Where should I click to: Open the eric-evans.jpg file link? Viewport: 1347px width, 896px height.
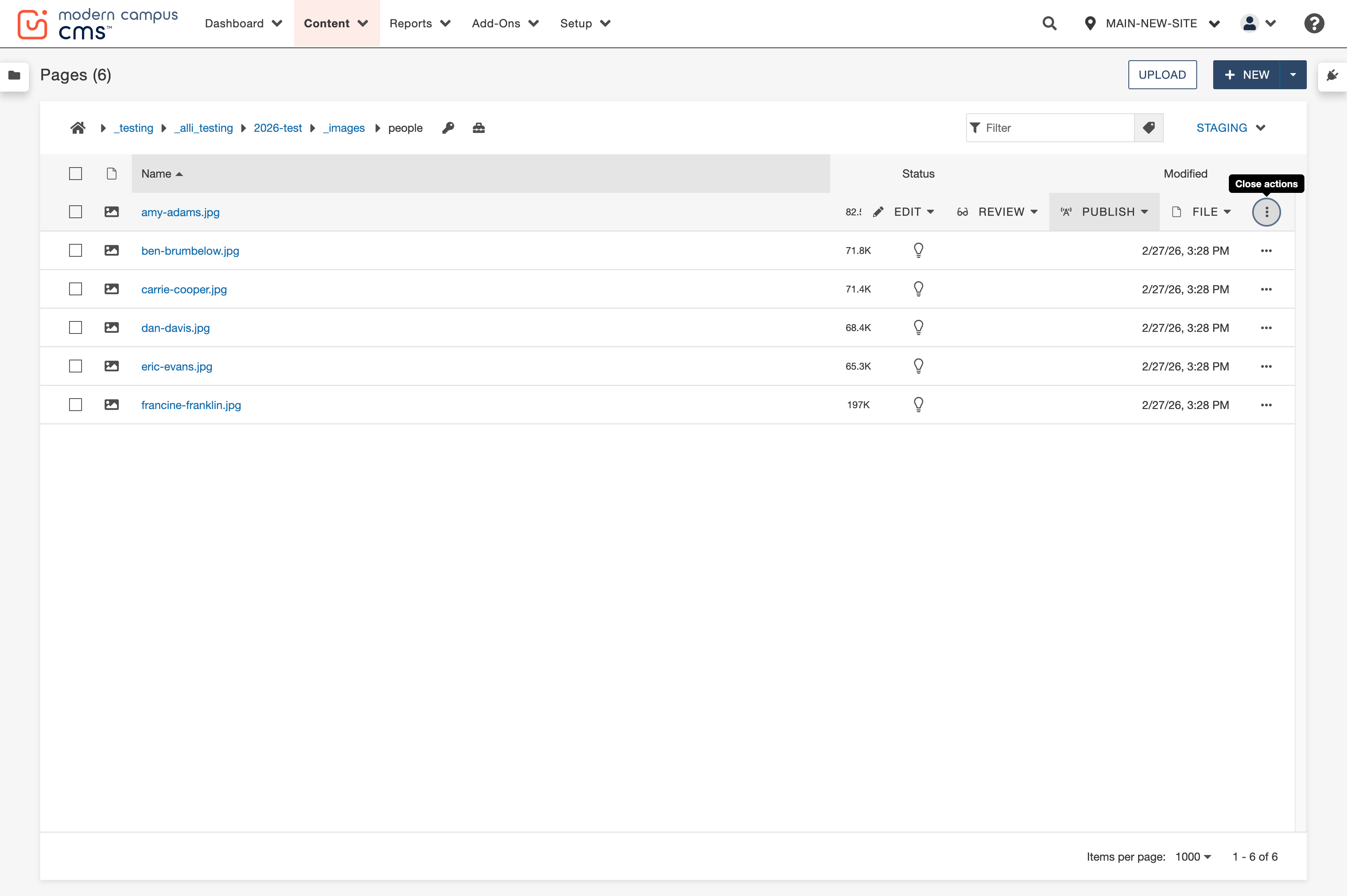(176, 366)
